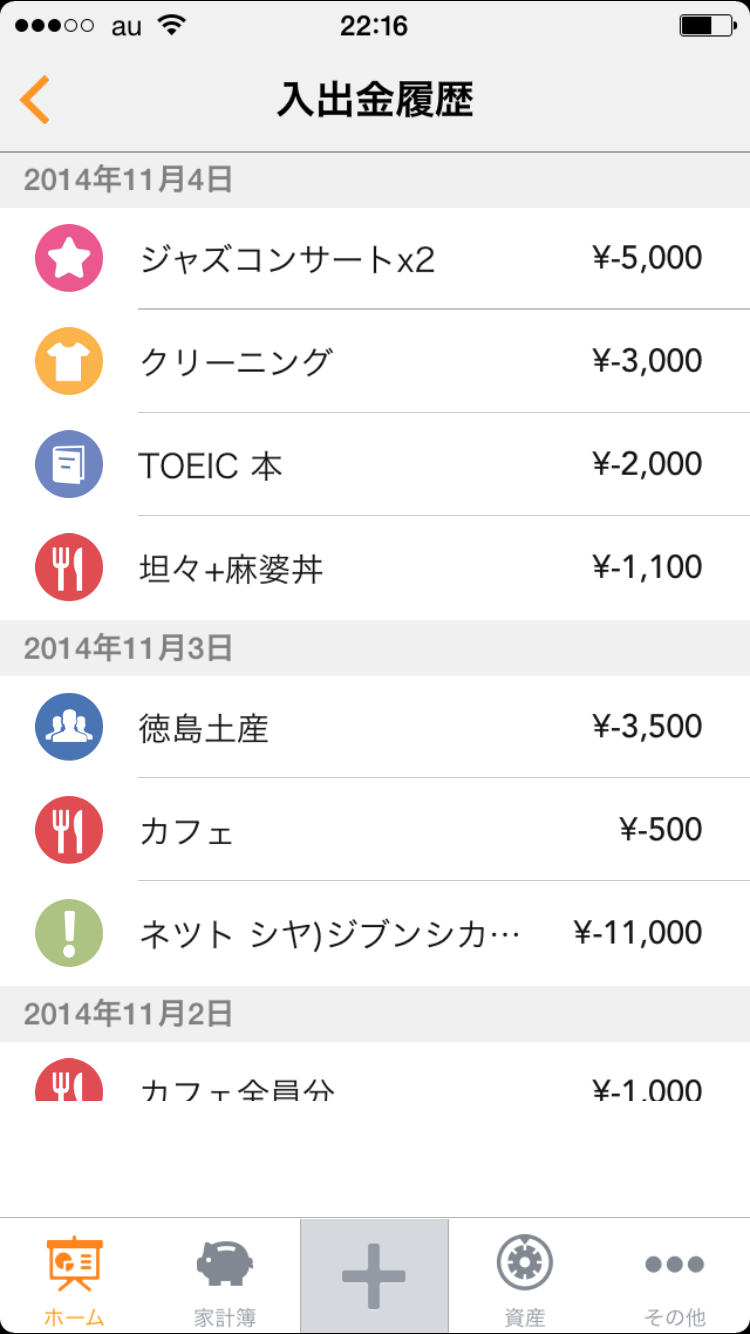Open the 資産 assets tab
Viewport: 750px width, 1334px height.
[525, 1277]
